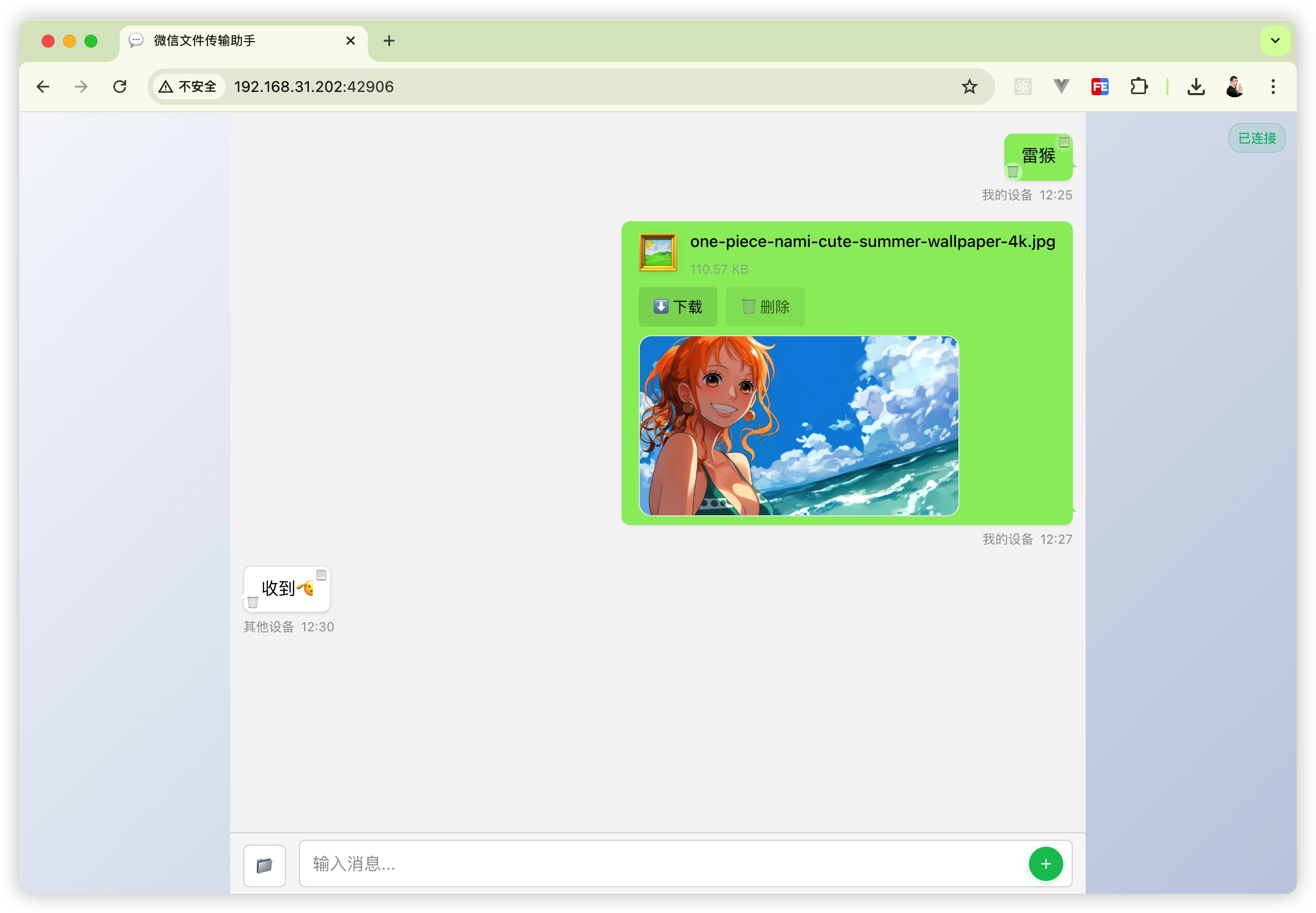
Task: Click the 删除 delete button
Action: [765, 307]
